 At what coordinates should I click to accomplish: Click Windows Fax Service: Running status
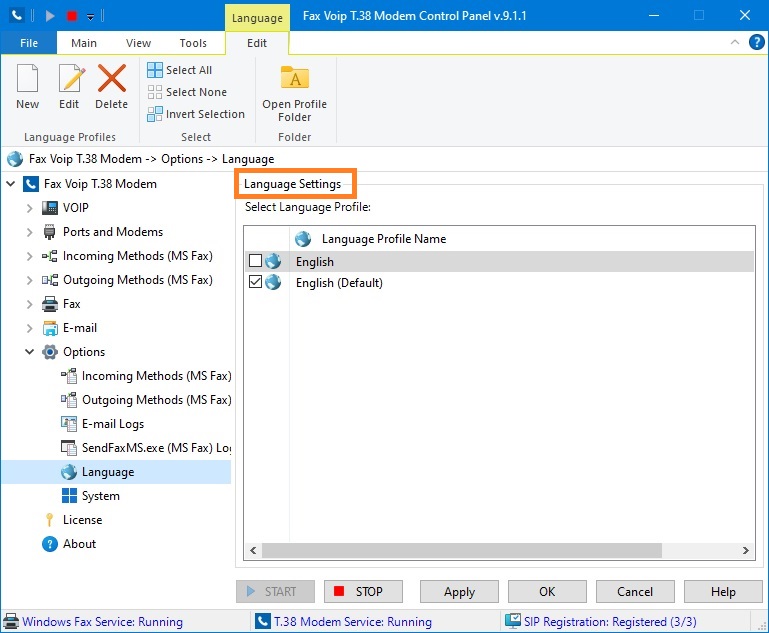pos(103,622)
